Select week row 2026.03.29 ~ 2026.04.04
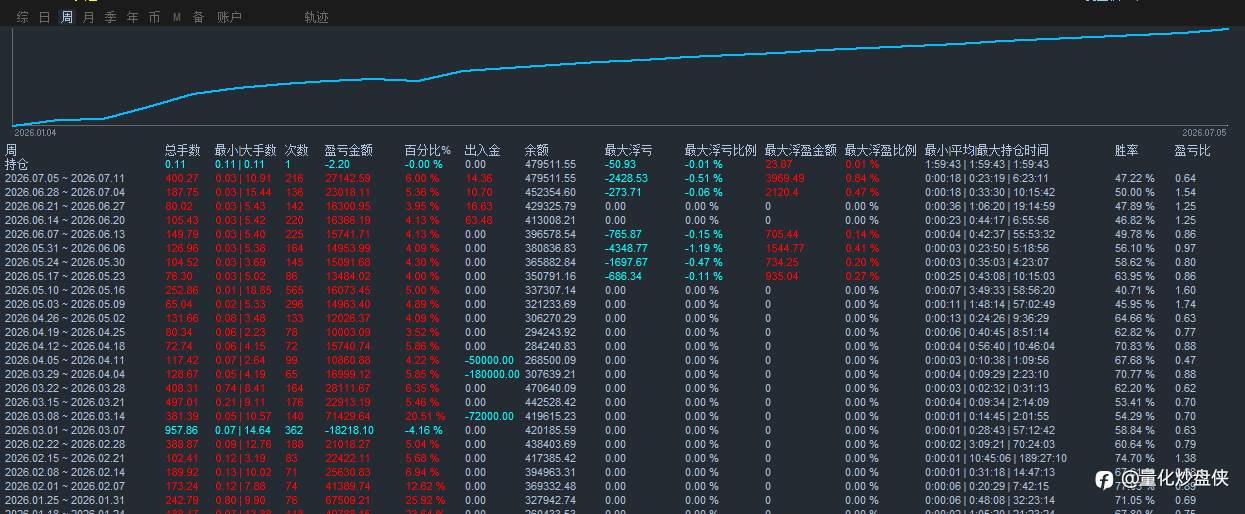The image size is (1245, 514). [65, 374]
